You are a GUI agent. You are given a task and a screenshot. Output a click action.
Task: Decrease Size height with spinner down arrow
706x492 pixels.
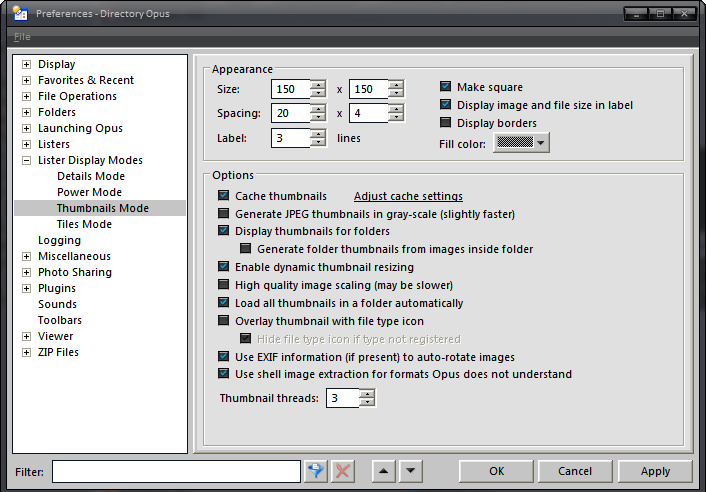tap(396, 93)
